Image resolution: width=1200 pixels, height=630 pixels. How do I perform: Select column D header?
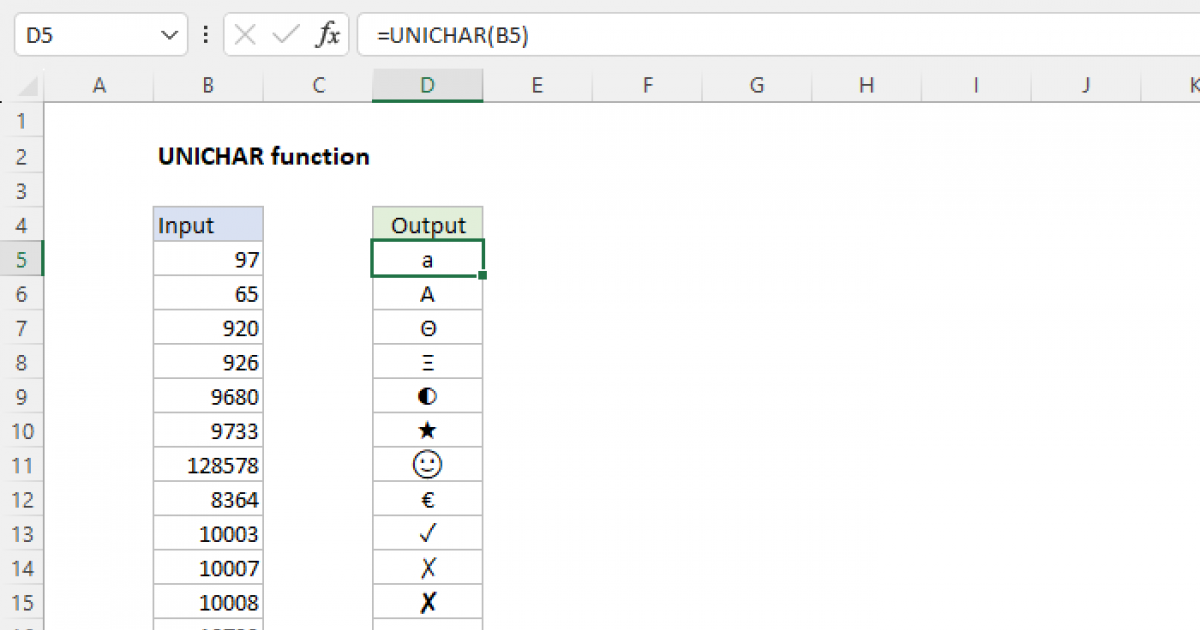click(427, 85)
